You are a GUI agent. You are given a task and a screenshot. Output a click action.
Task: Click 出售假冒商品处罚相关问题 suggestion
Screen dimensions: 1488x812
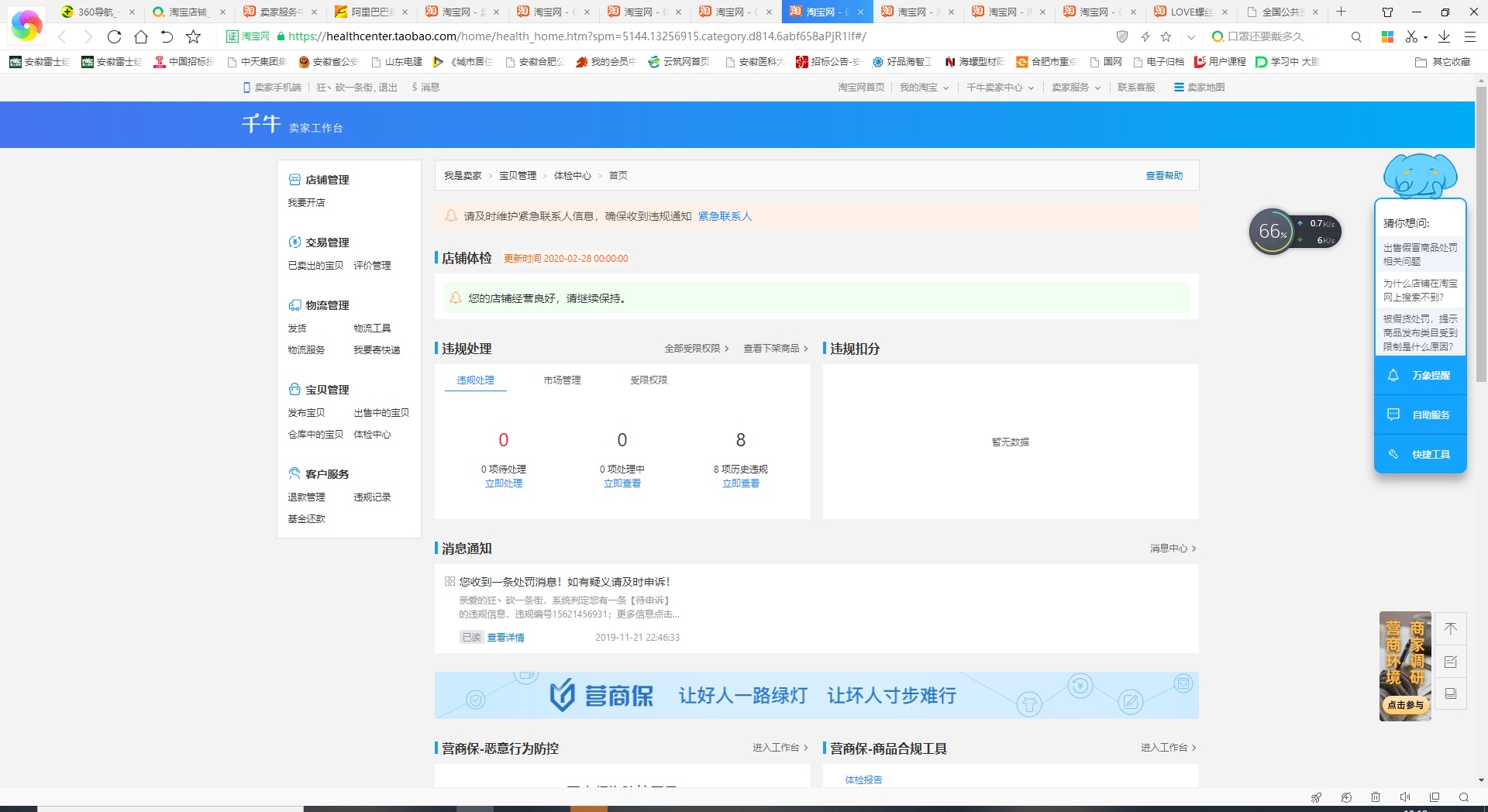[1420, 255]
